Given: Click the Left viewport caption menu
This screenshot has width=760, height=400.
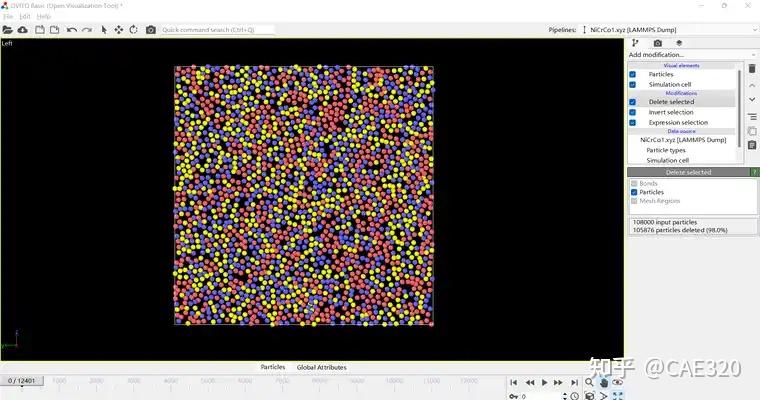Looking at the screenshot, I should pos(7,43).
